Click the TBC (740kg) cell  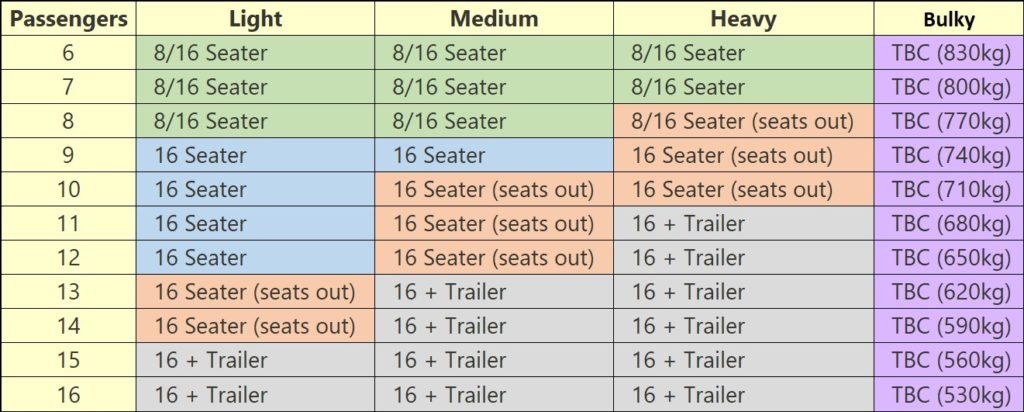948,155
